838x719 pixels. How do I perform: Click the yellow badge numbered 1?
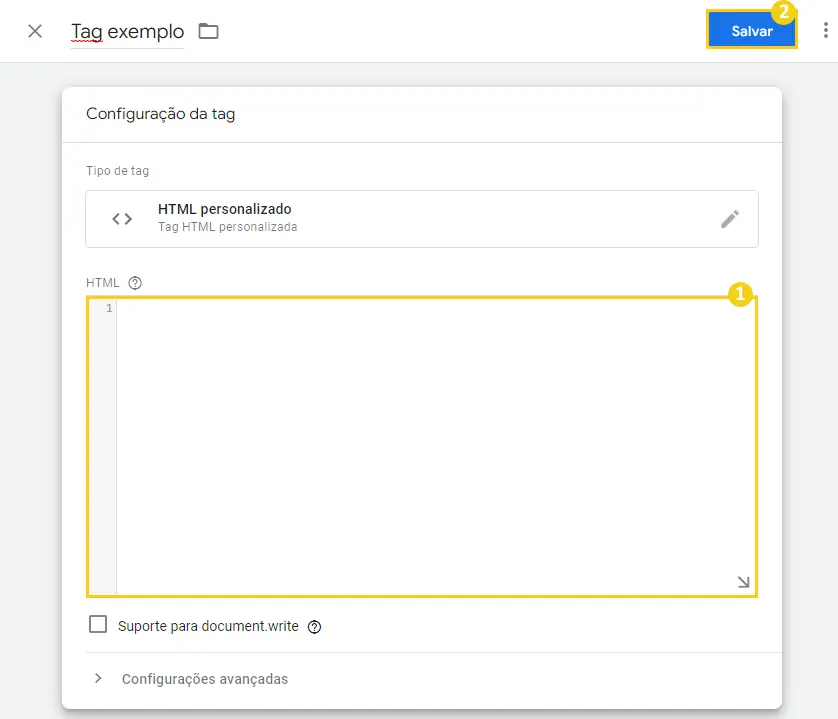pos(740,294)
